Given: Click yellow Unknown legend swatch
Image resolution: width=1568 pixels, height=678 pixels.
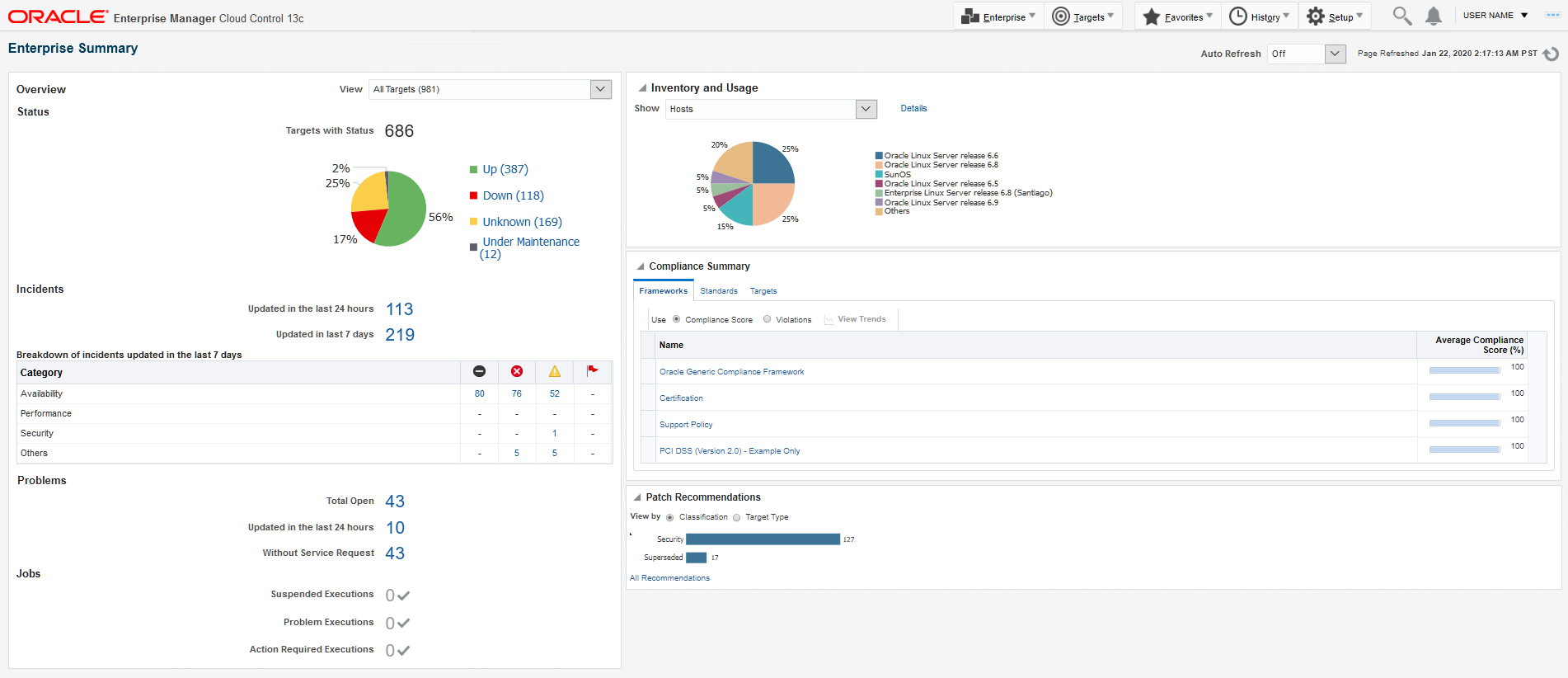Looking at the screenshot, I should [473, 222].
